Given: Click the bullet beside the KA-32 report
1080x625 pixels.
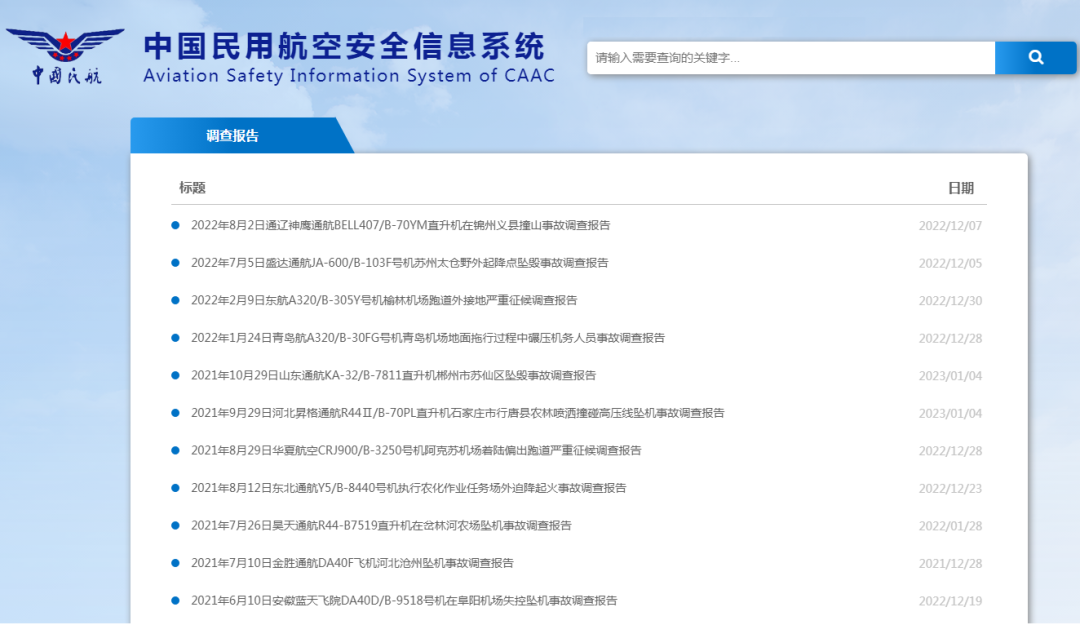Looking at the screenshot, I should (x=176, y=376).
